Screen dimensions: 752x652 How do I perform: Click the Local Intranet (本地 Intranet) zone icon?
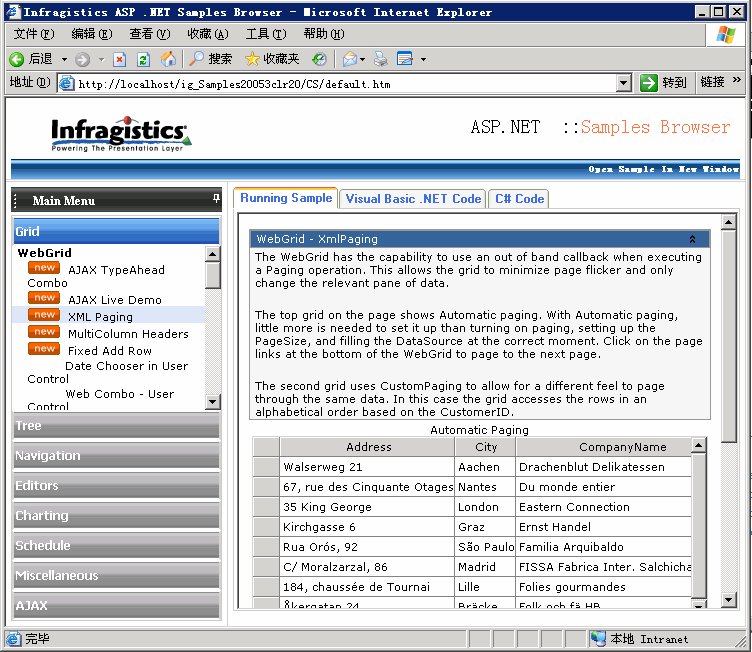(598, 639)
